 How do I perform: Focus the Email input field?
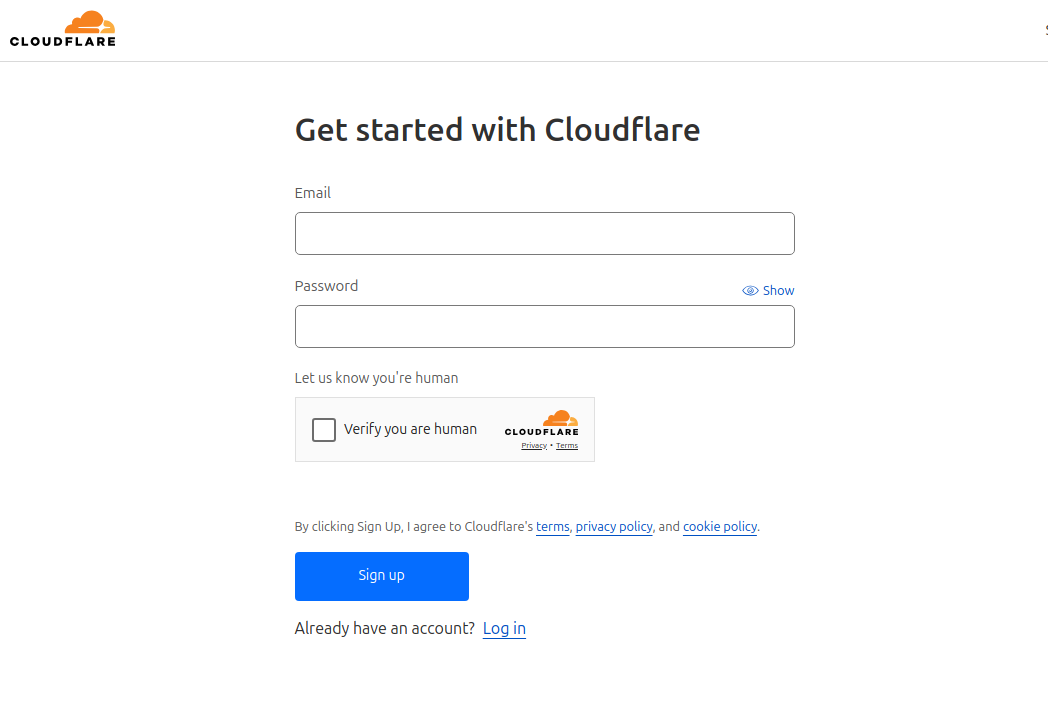[544, 234]
